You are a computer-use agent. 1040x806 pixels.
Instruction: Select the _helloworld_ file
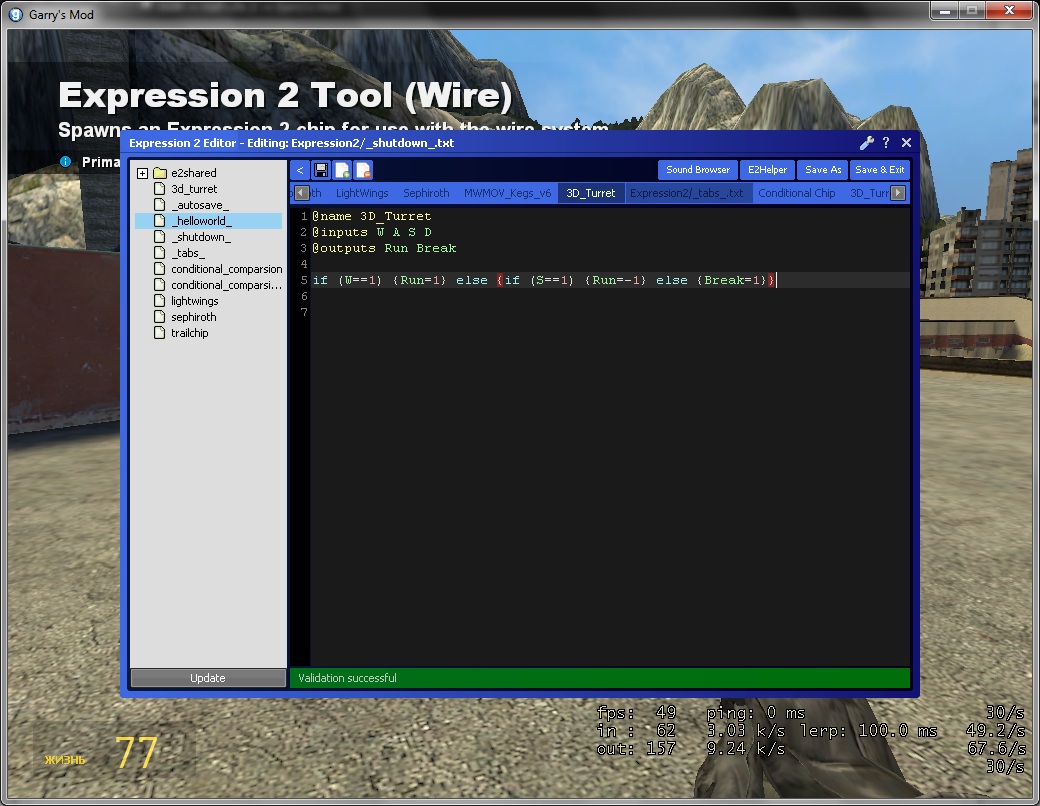[208, 221]
